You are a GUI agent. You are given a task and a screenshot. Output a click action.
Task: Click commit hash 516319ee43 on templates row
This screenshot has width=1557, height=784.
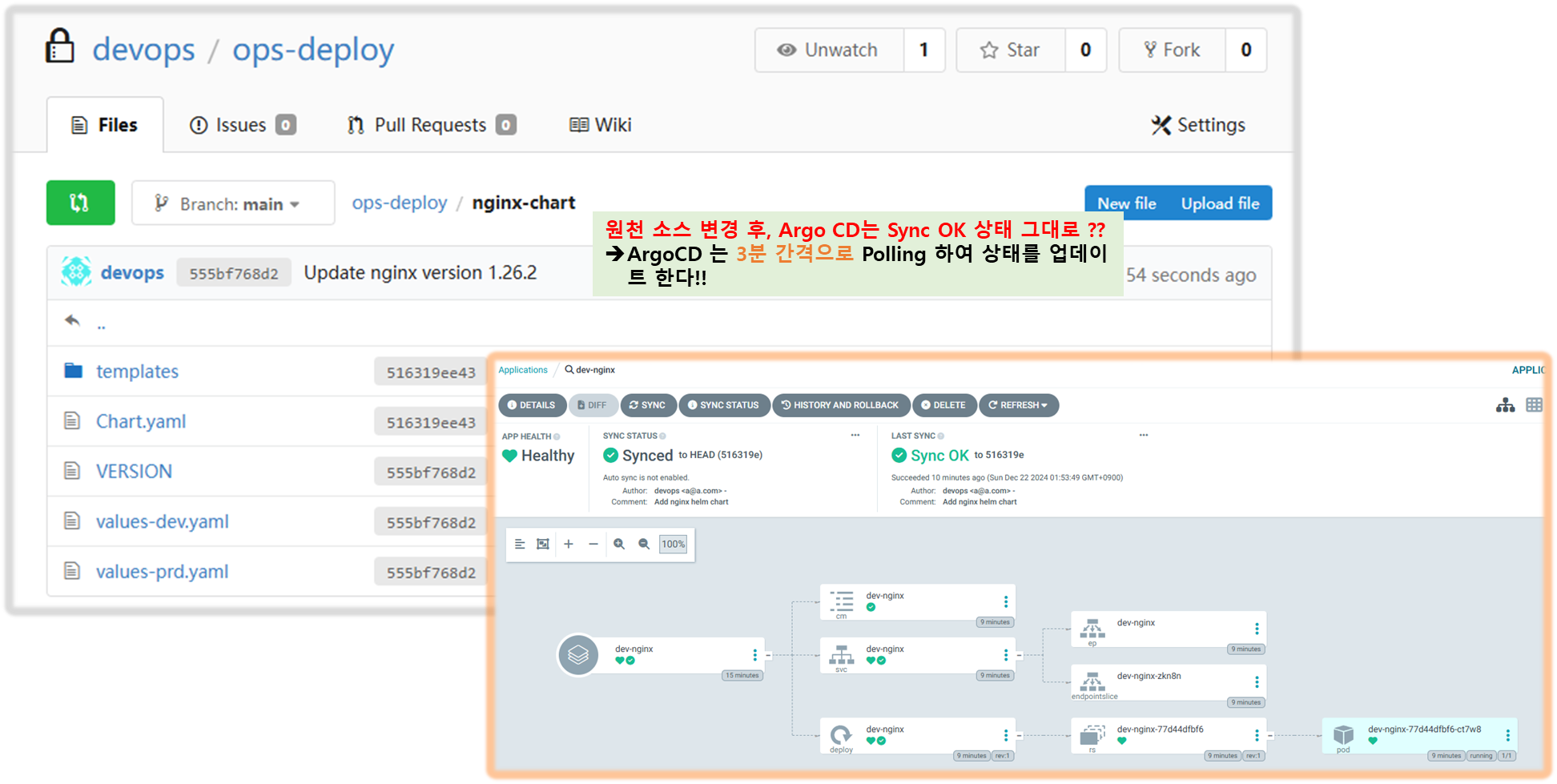click(431, 372)
